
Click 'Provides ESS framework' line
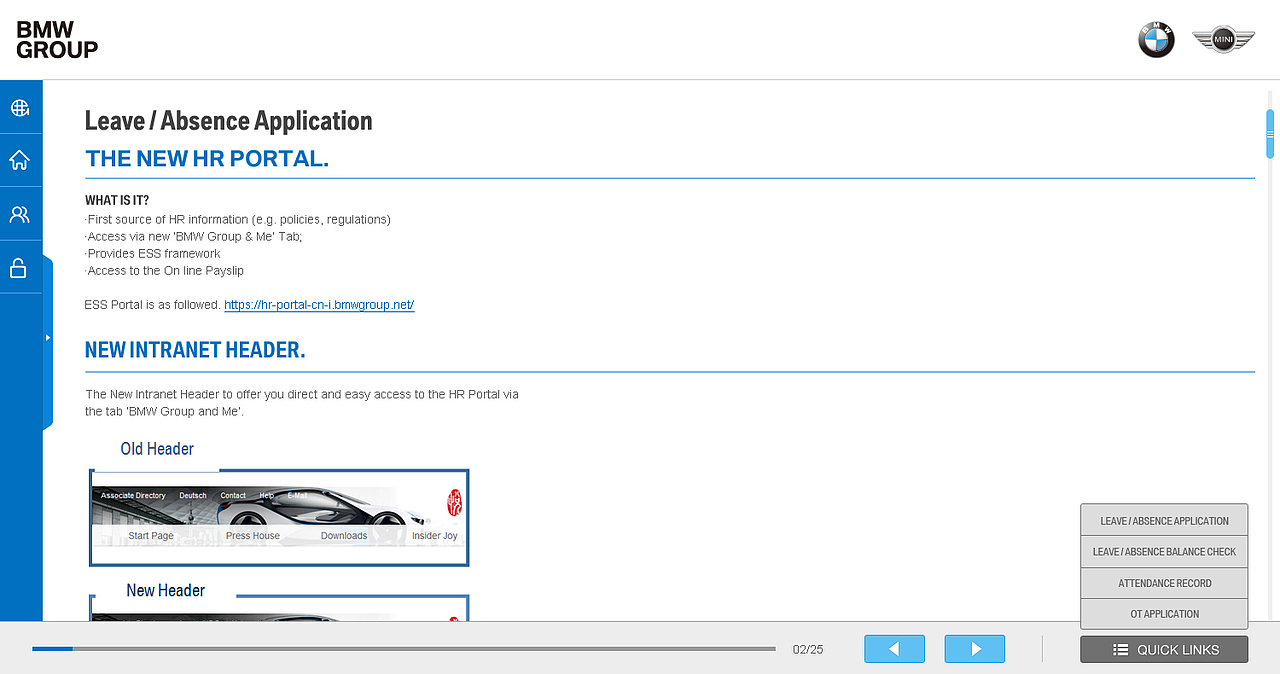click(153, 254)
